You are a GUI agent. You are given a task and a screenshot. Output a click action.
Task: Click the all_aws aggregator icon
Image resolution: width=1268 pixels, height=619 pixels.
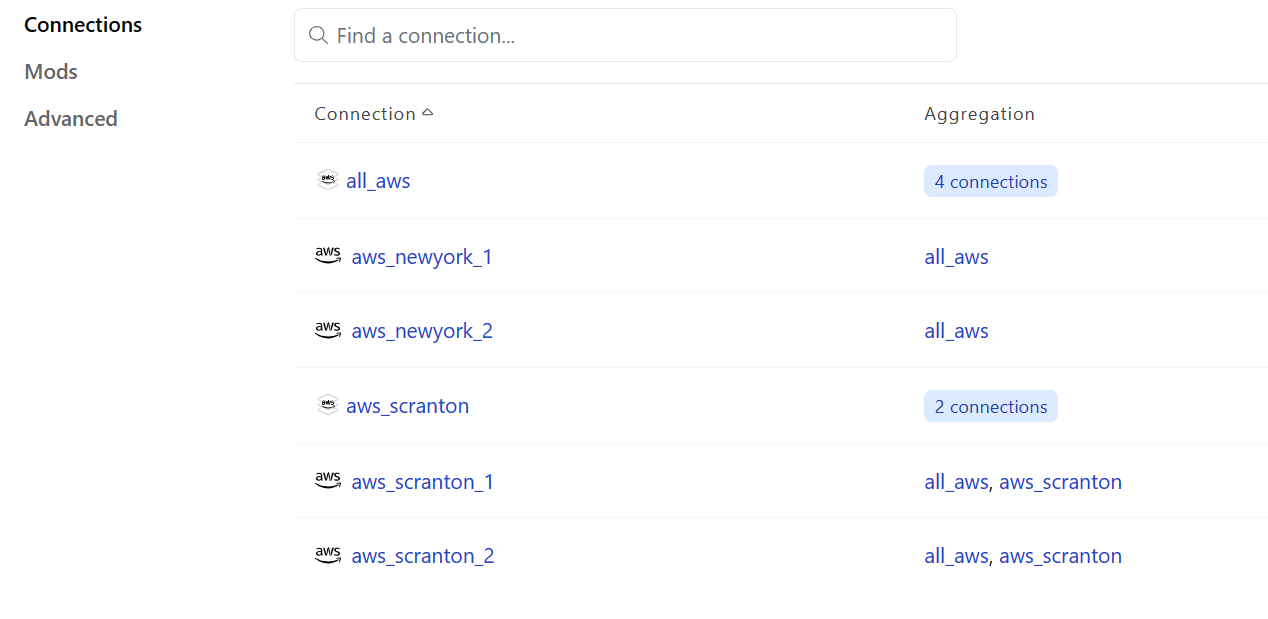point(327,180)
